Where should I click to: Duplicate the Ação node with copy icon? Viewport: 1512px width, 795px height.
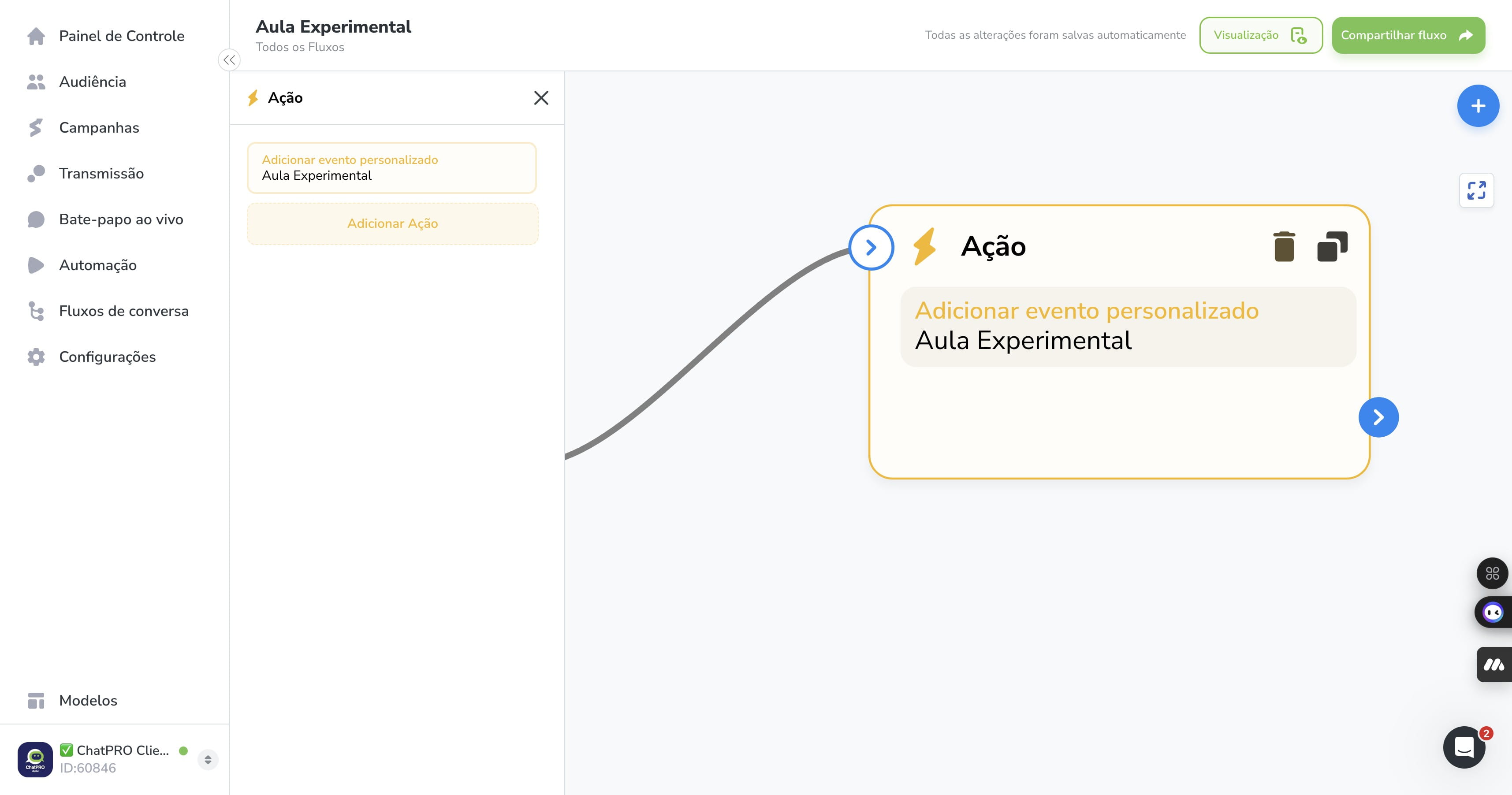[1333, 246]
